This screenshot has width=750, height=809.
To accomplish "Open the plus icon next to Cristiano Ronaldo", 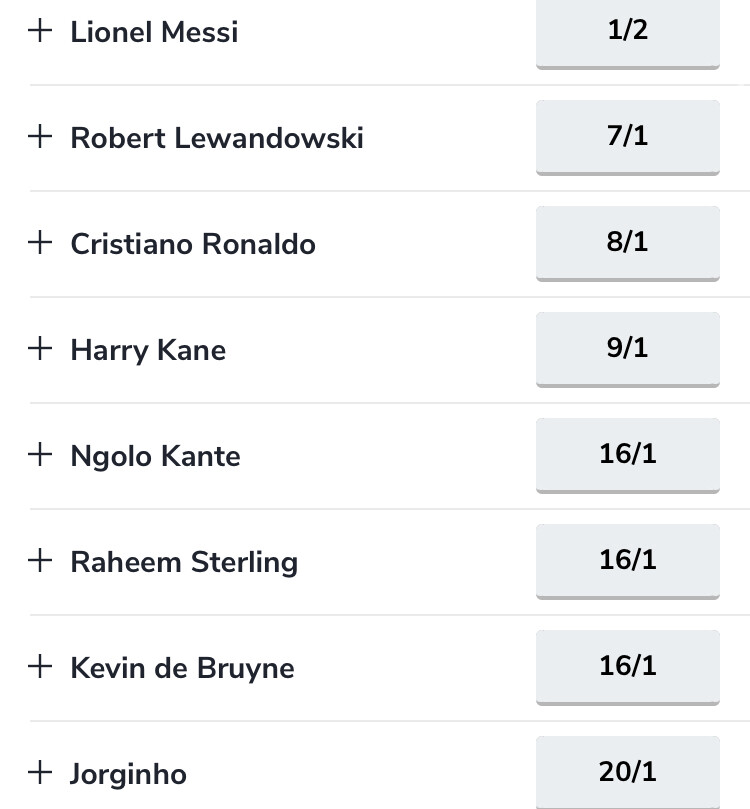I will (x=40, y=242).
